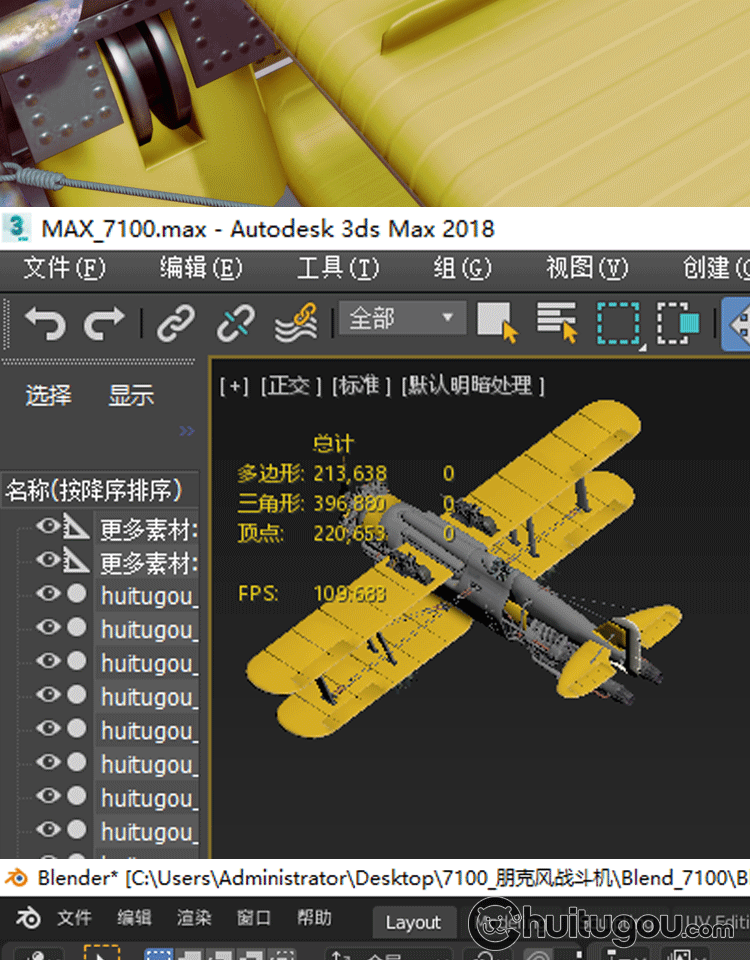This screenshot has height=960, width=750.
Task: Open the 显示 menu in Scene Explorer
Action: pyautogui.click(x=131, y=395)
